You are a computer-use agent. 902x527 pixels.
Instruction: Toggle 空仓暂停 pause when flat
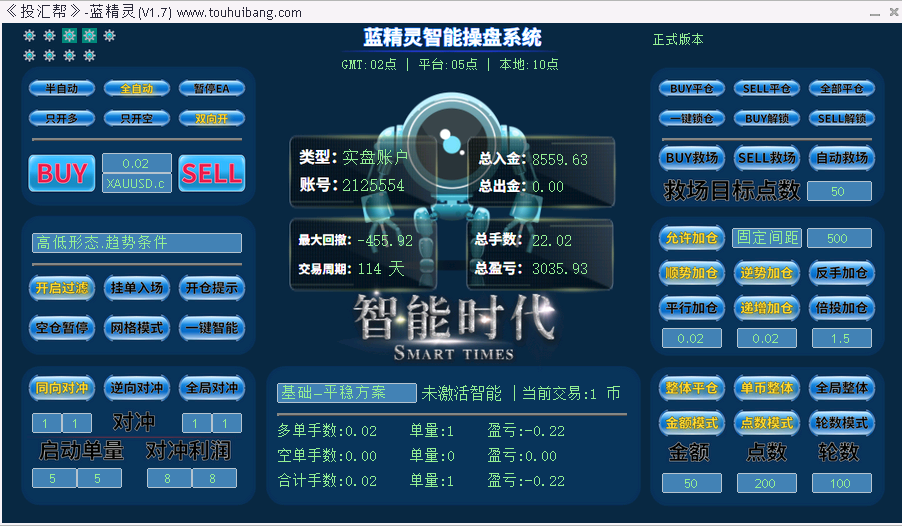62,328
